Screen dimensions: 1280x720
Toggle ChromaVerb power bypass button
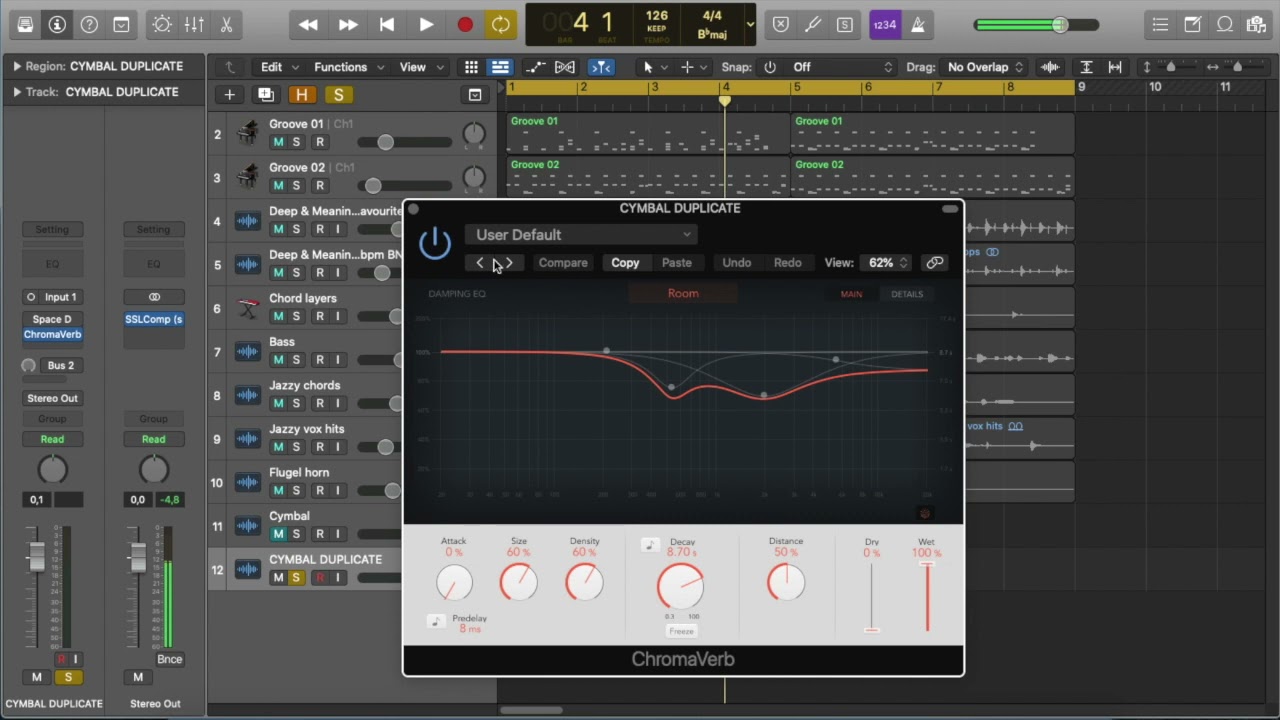click(435, 243)
